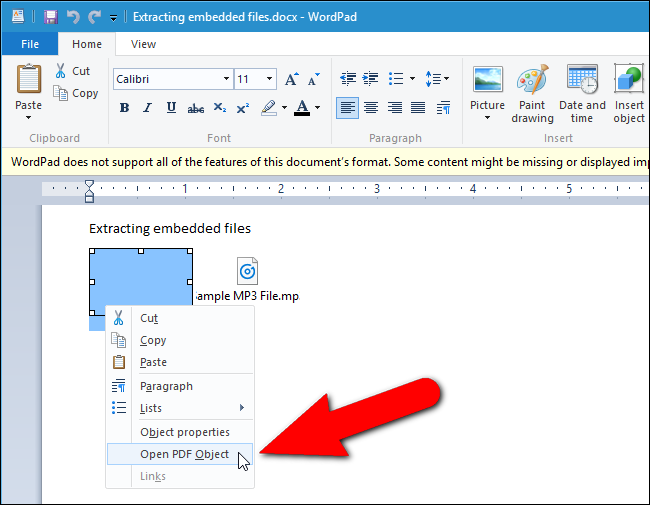Toggle Bold formatting
This screenshot has width=650, height=505.
(124, 108)
